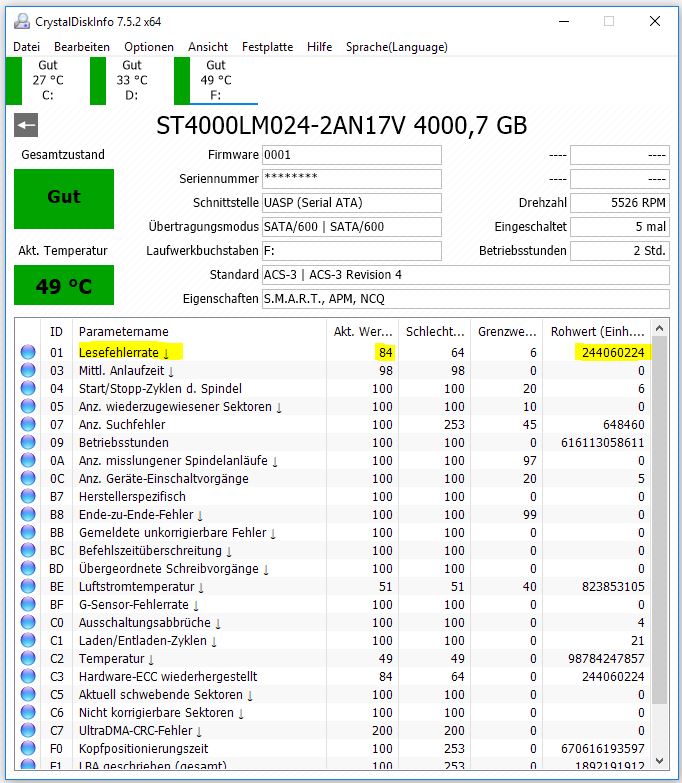Image resolution: width=682 pixels, height=783 pixels.
Task: Click the Schnittstelle field UASP (Serial ATA)
Action: coord(352,203)
